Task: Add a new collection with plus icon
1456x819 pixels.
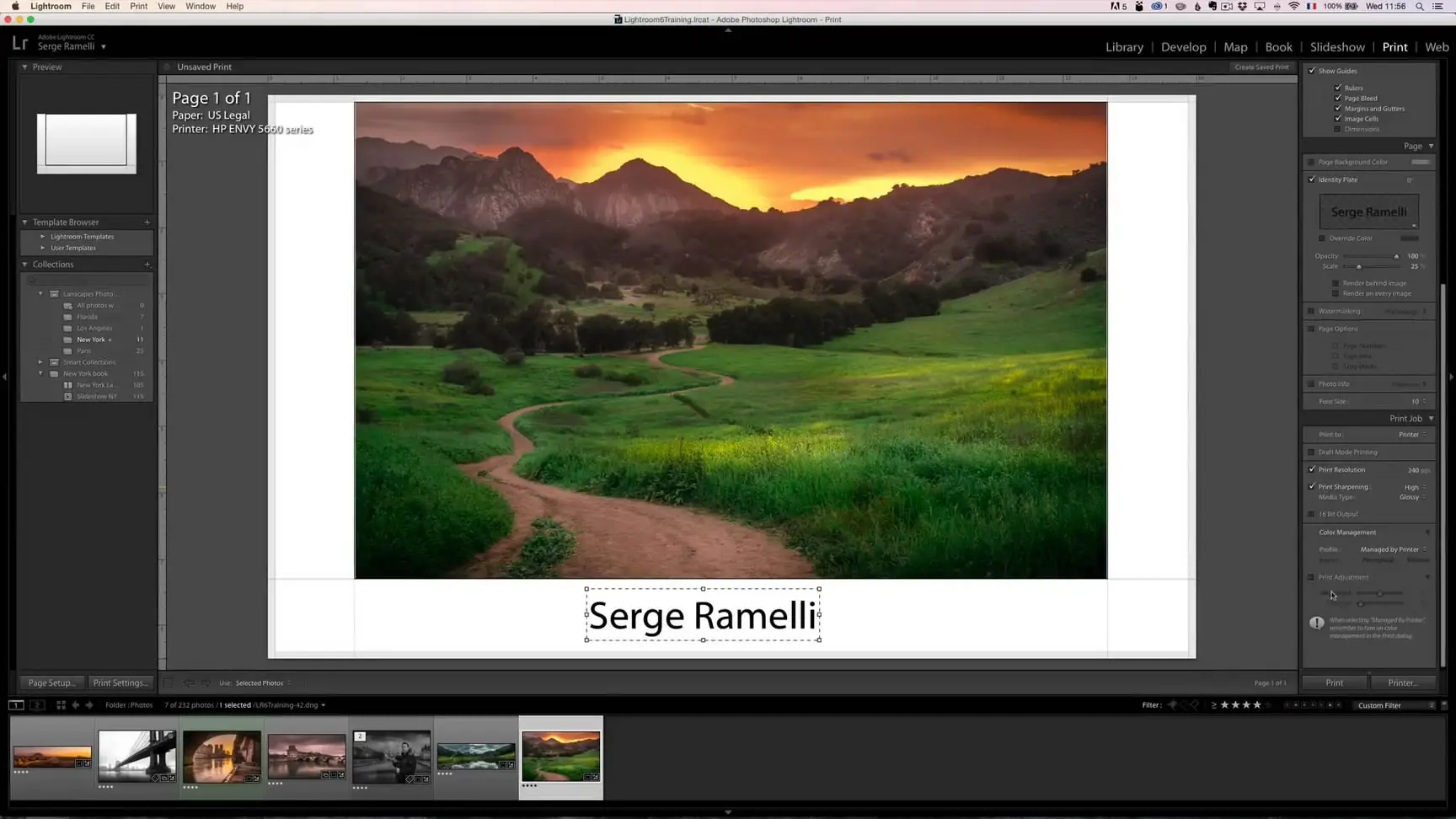Action: pyautogui.click(x=147, y=265)
